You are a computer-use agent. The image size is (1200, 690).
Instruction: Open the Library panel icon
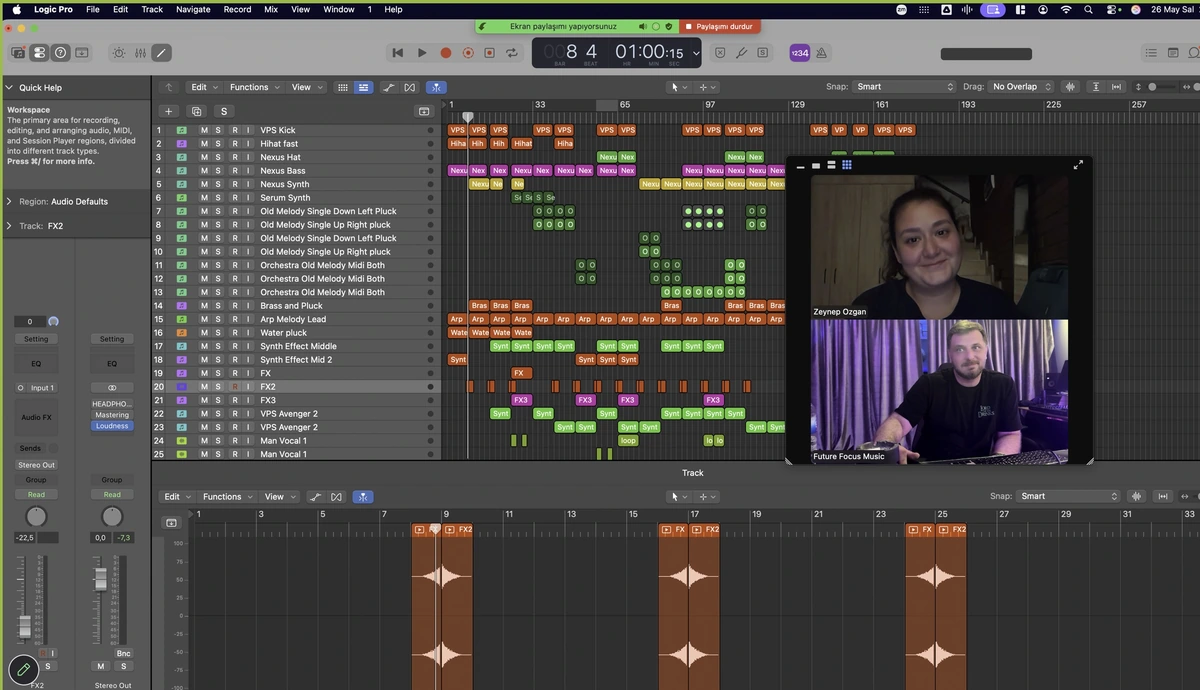point(18,52)
